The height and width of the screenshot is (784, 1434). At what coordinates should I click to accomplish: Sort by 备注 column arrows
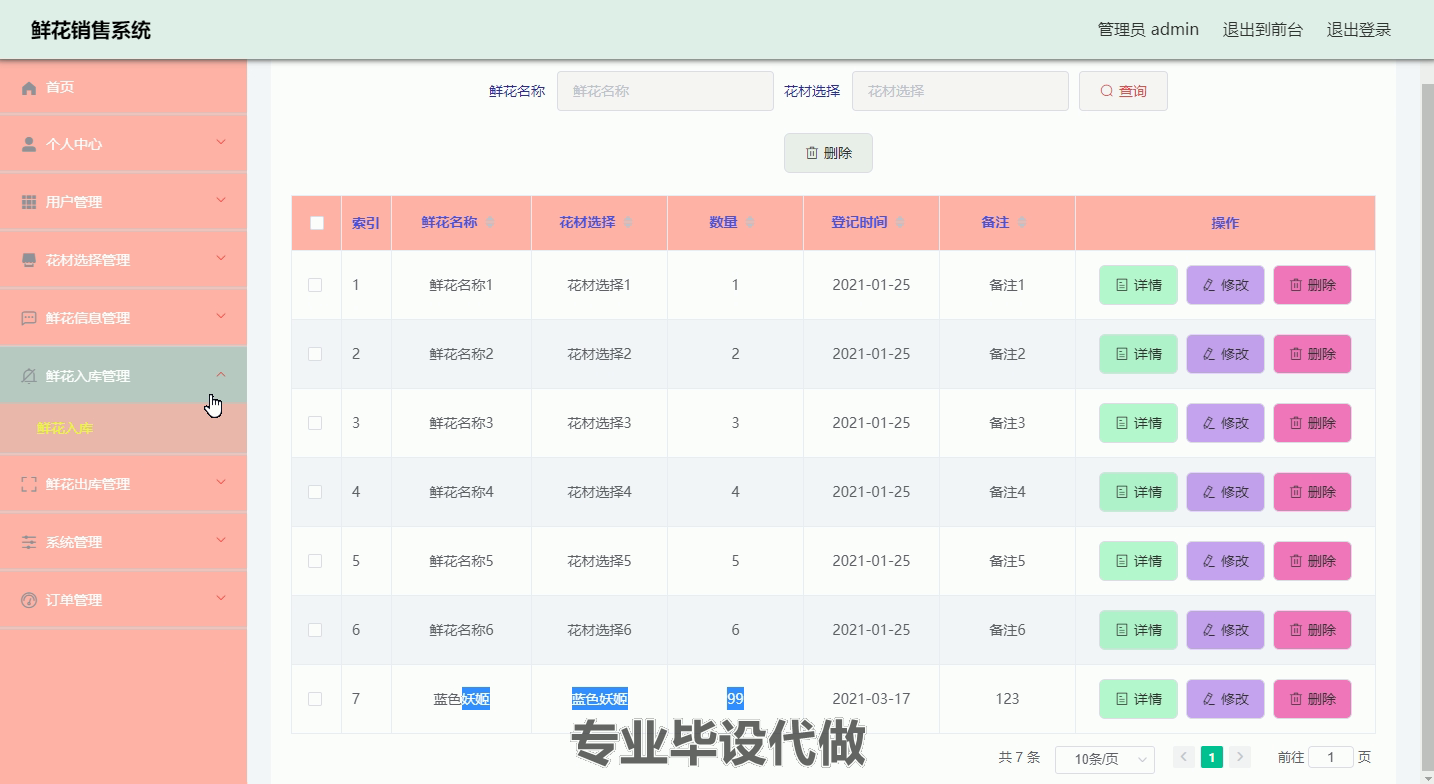(1022, 222)
